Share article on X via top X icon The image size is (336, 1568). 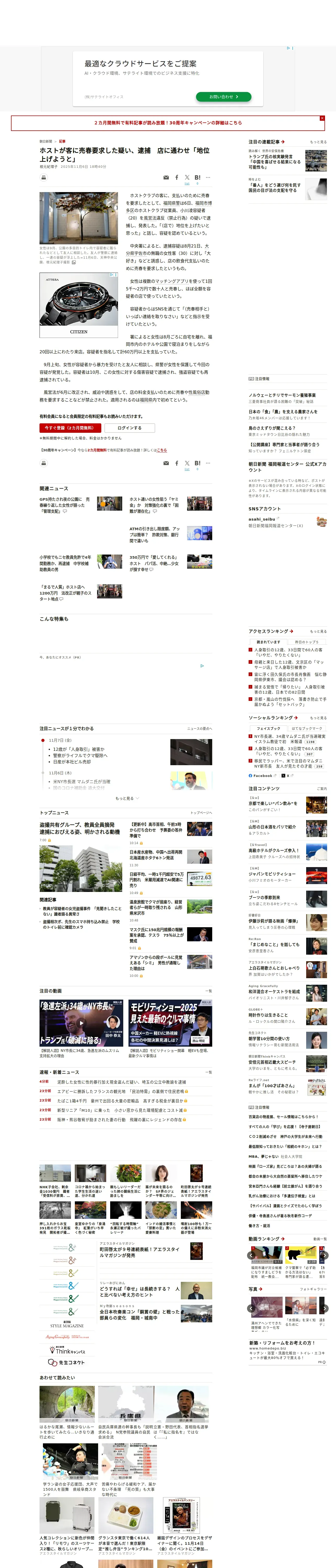tap(187, 178)
